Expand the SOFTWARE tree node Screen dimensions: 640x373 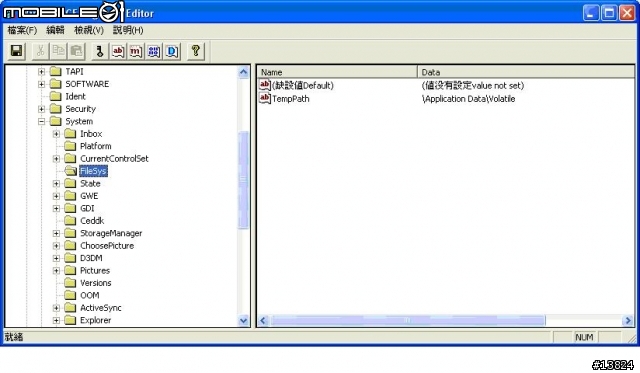click(41, 84)
